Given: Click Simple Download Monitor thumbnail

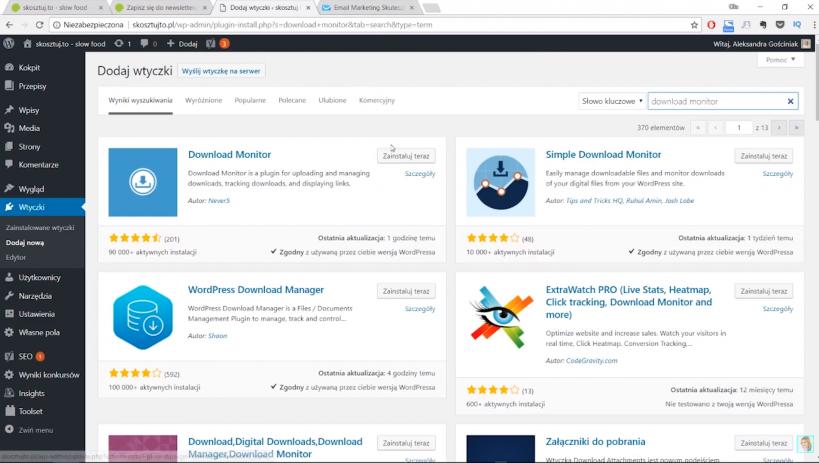Looking at the screenshot, I should [x=500, y=182].
